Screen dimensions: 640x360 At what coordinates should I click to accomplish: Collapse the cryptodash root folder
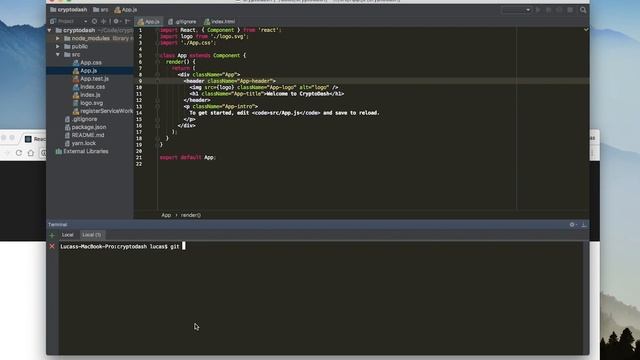[50, 30]
